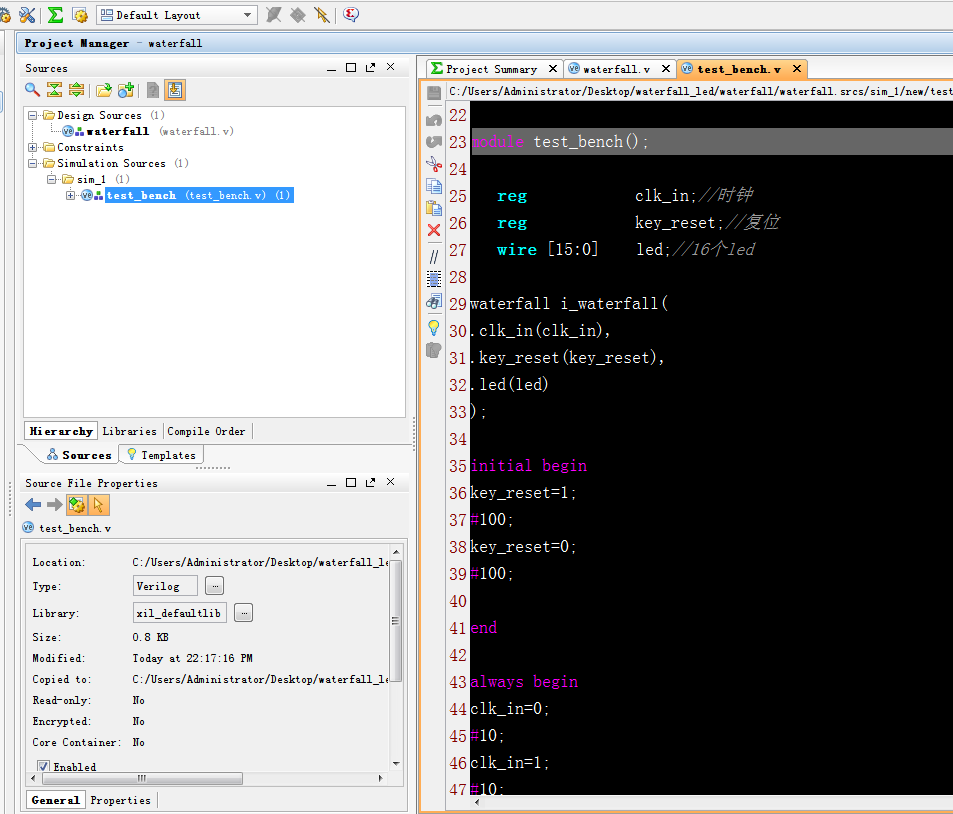Expand the test_bench tree node

(x=70, y=195)
